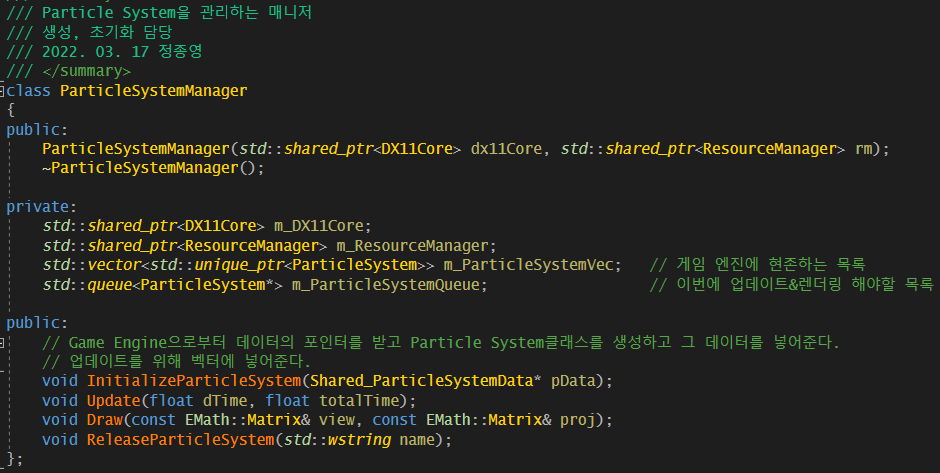Click the 'class' keyword

pos(28,91)
